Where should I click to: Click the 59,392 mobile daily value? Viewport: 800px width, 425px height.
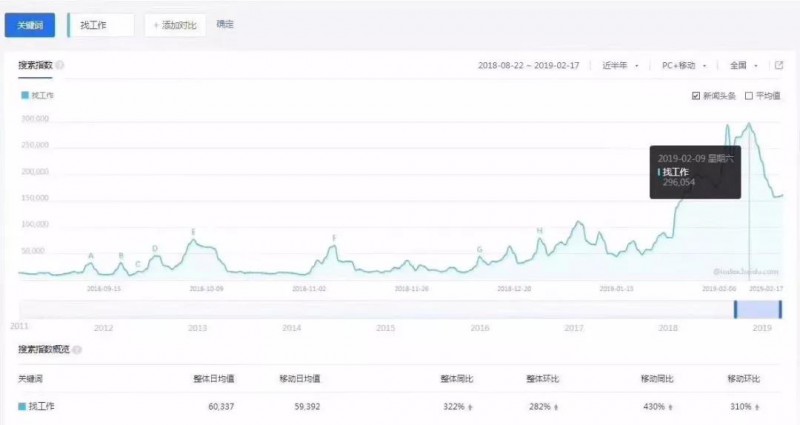click(x=307, y=407)
